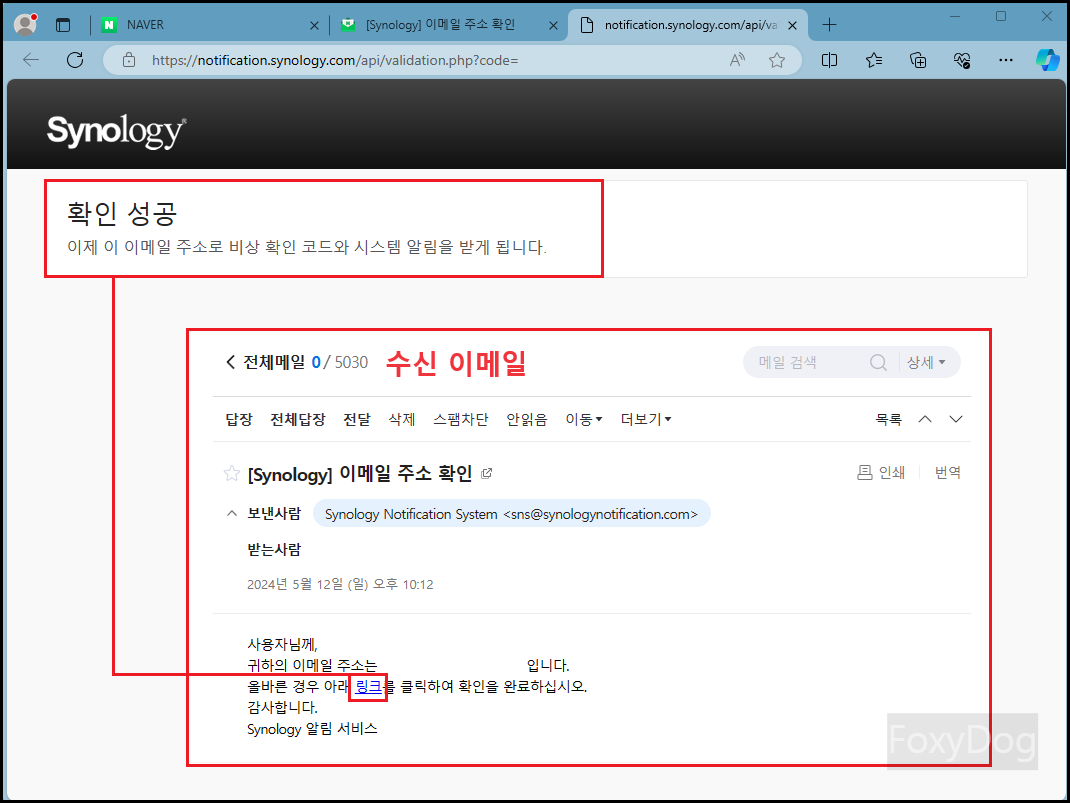
Task: Collapse the 보낸사람 sender details
Action: click(232, 513)
